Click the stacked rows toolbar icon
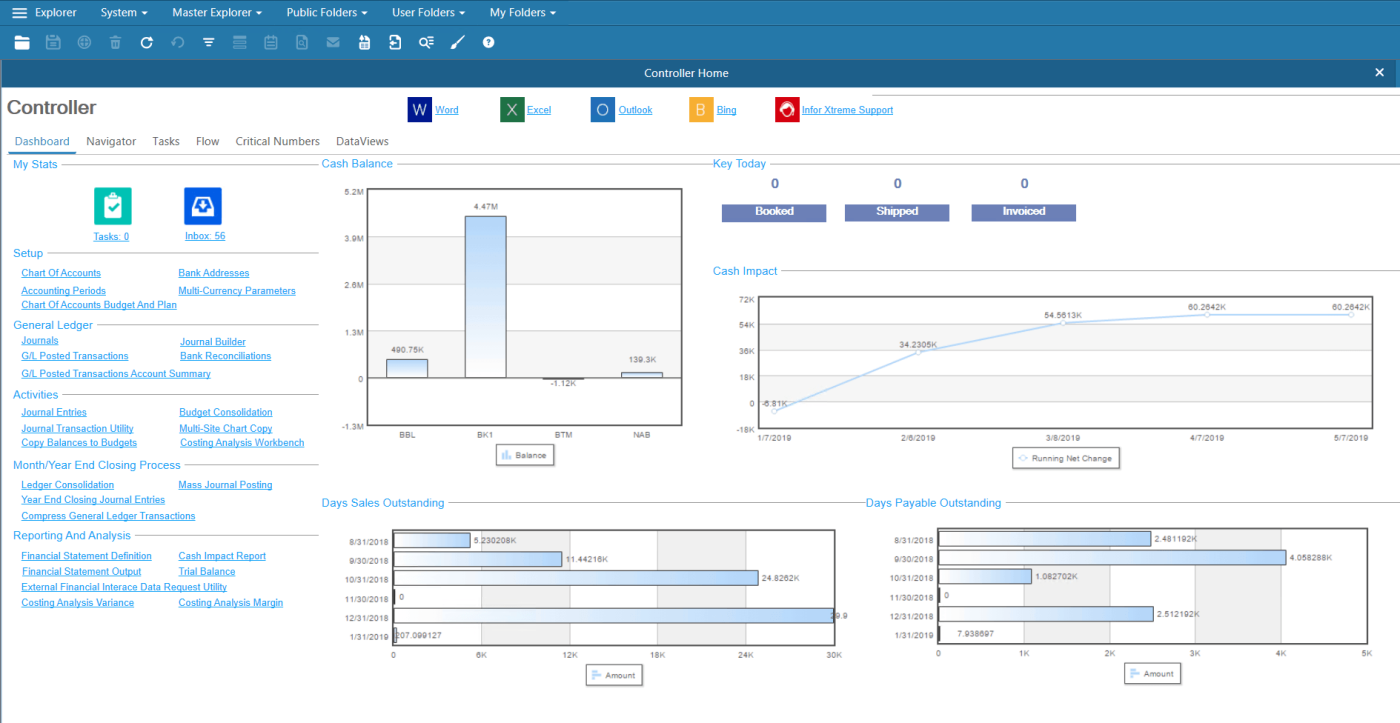The image size is (1400, 723). pos(239,42)
